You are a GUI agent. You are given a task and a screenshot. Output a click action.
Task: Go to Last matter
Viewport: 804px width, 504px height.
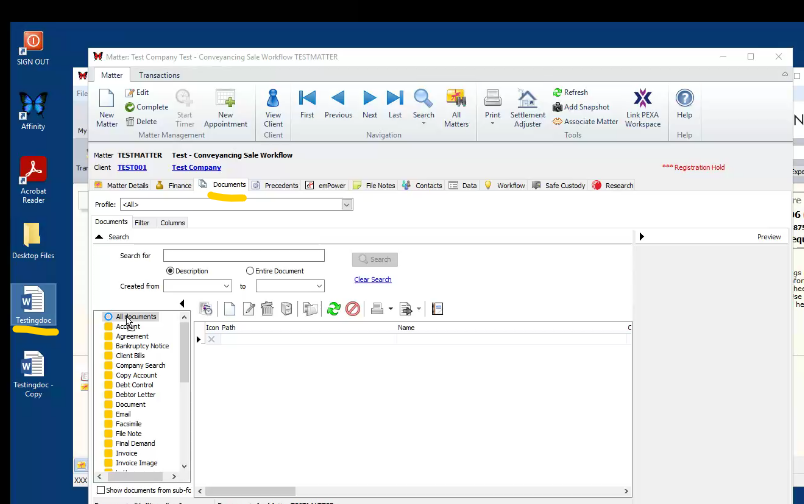[x=395, y=104]
